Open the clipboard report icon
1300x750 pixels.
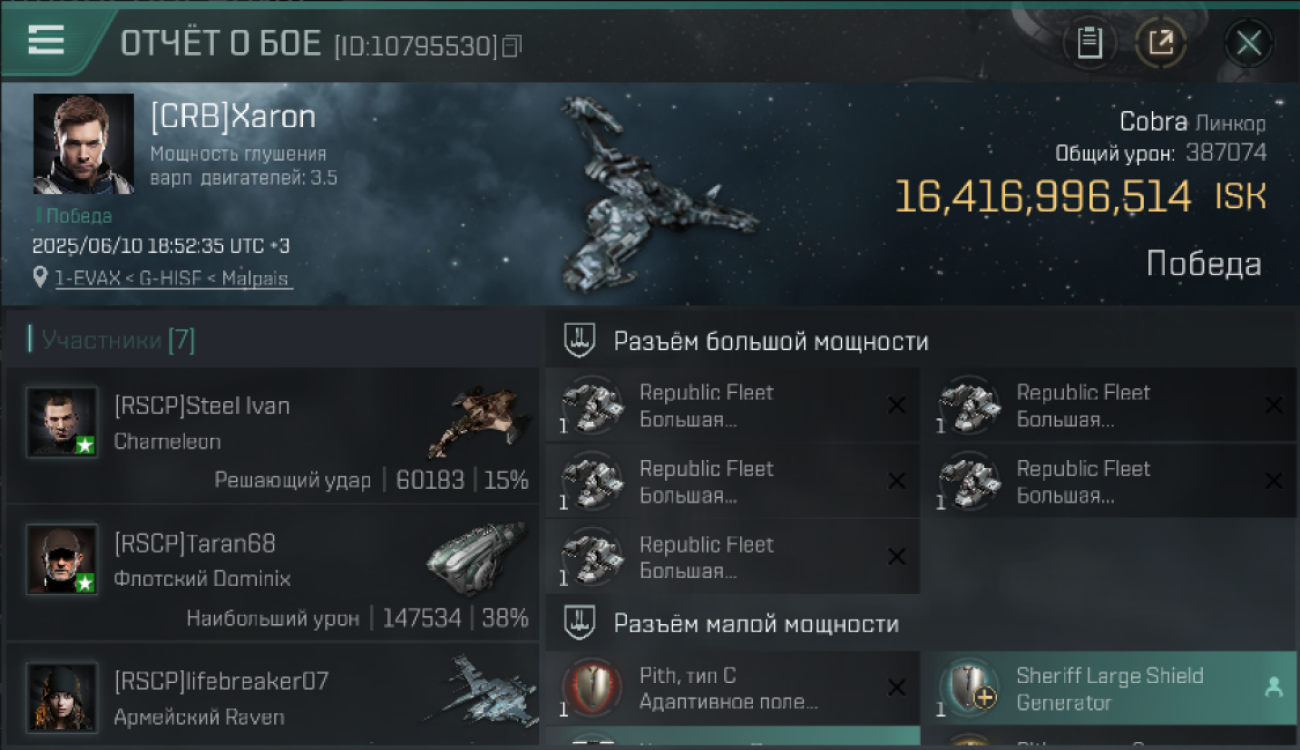click(x=1089, y=43)
